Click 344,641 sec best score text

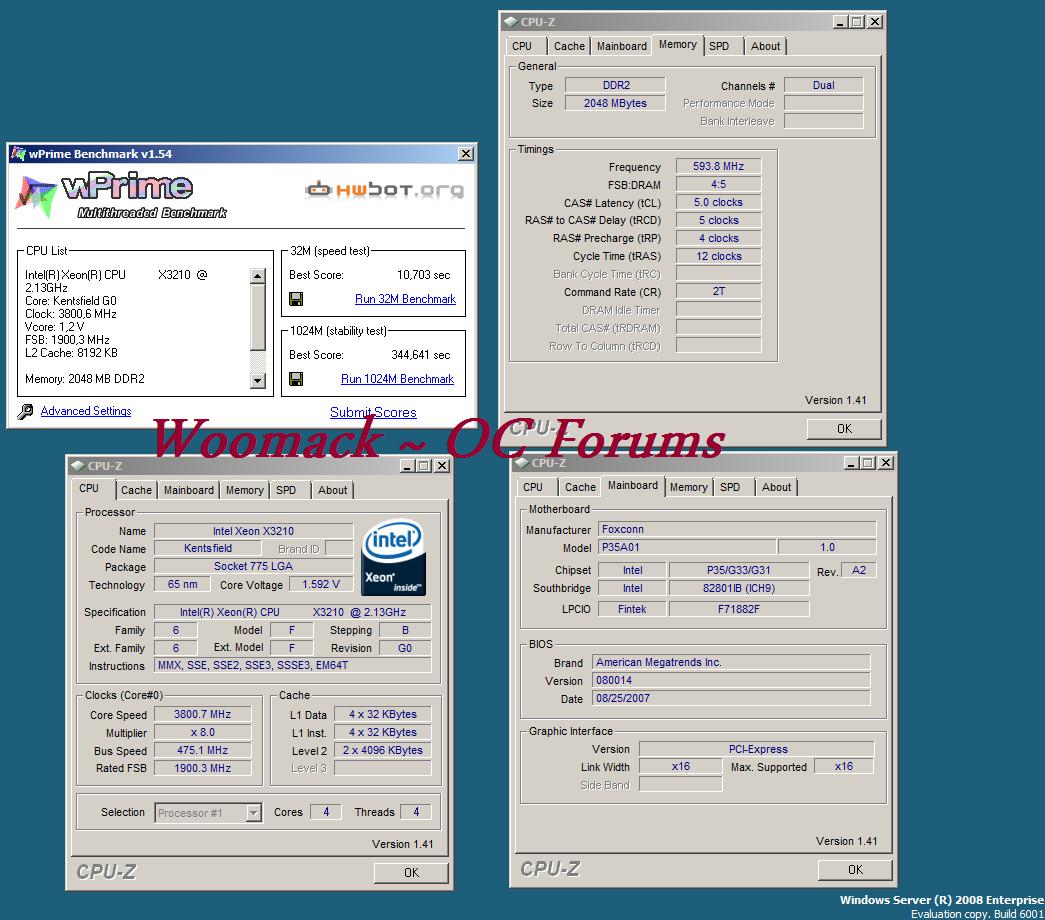tap(421, 355)
